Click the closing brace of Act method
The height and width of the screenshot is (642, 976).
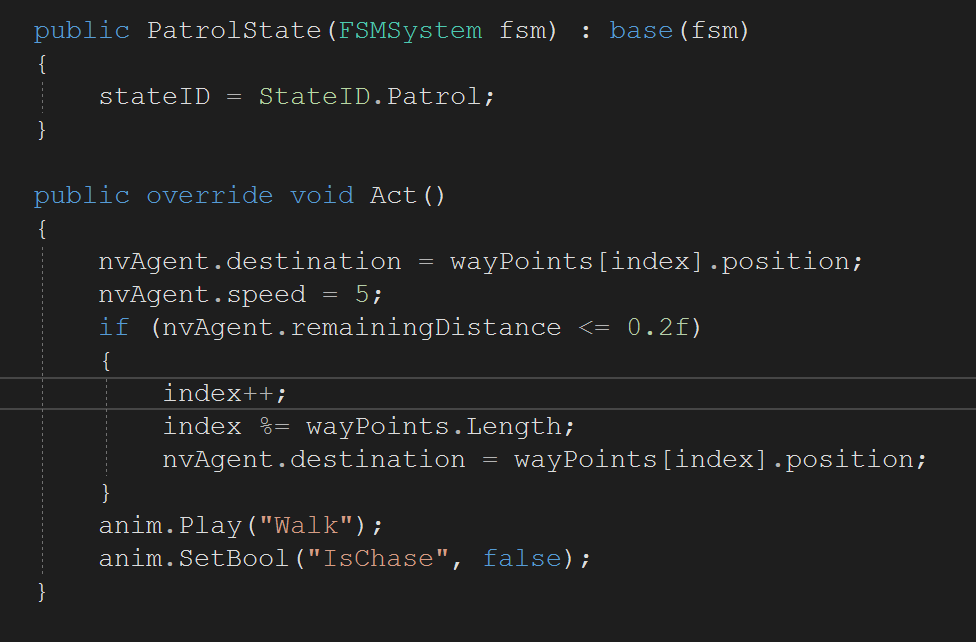click(41, 592)
